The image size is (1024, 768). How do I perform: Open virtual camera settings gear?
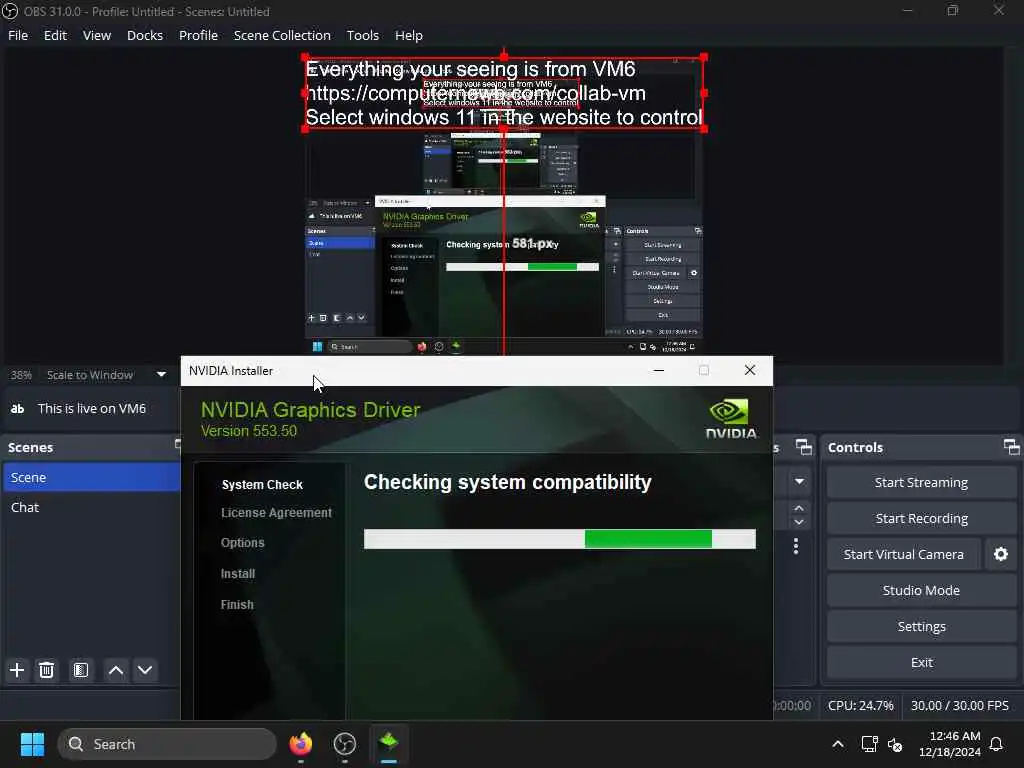(1000, 554)
